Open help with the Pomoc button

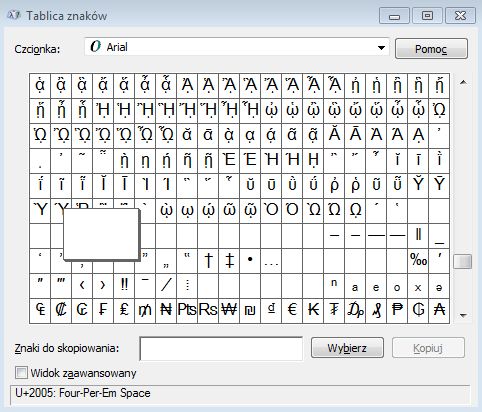click(431, 49)
